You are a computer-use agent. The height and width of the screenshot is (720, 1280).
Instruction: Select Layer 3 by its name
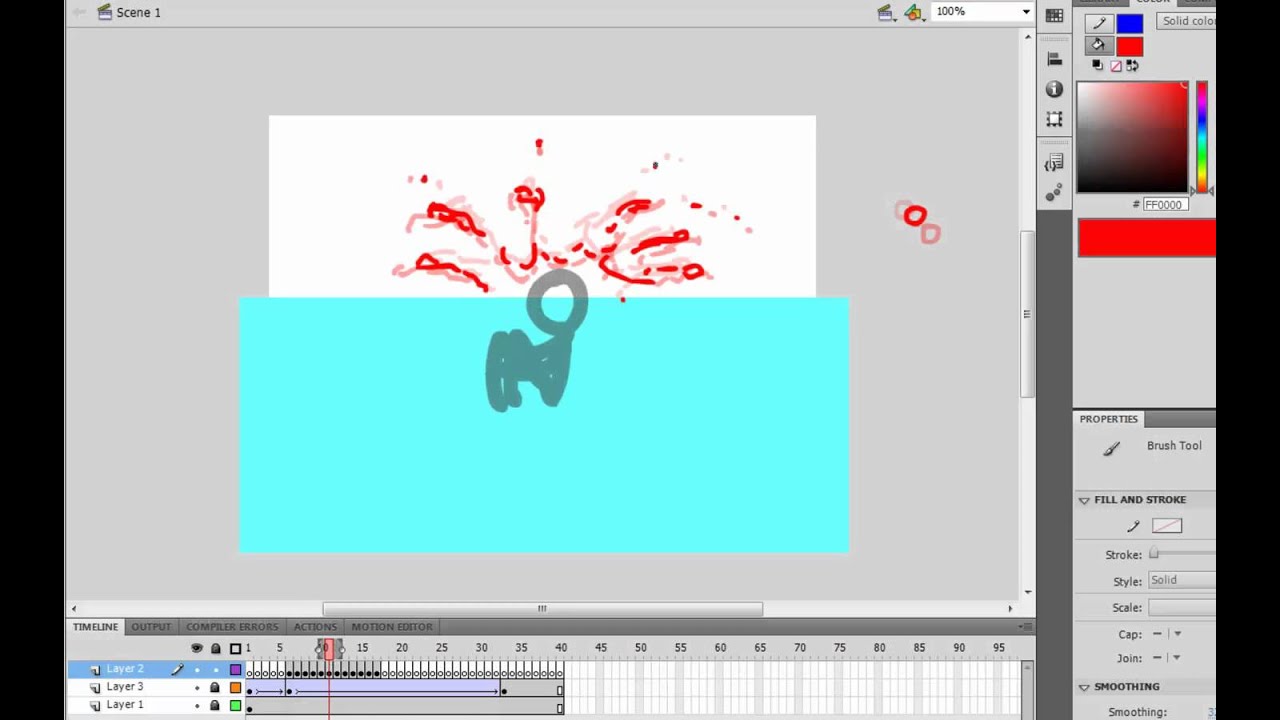click(x=125, y=687)
